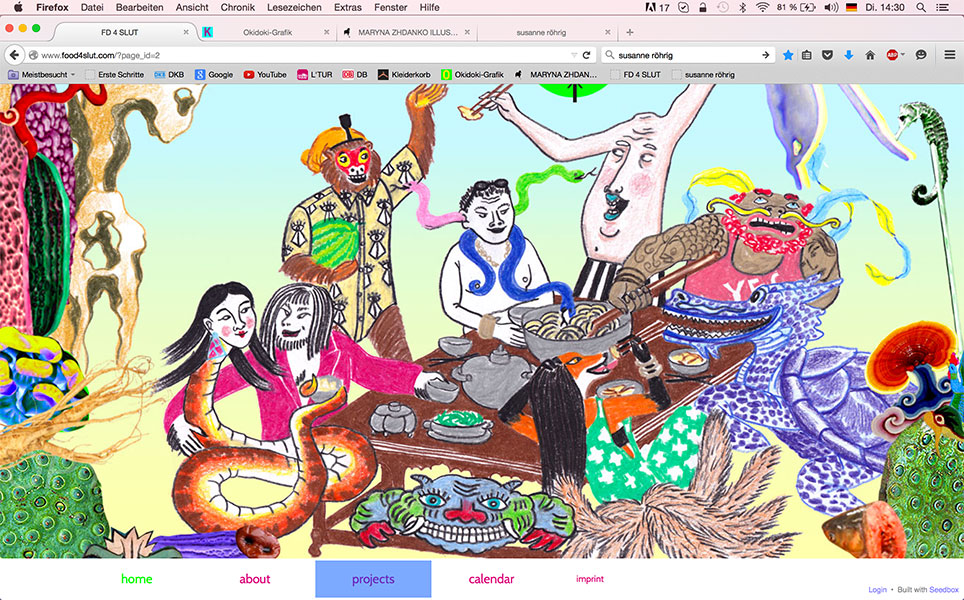Click the back navigation arrow

16,55
